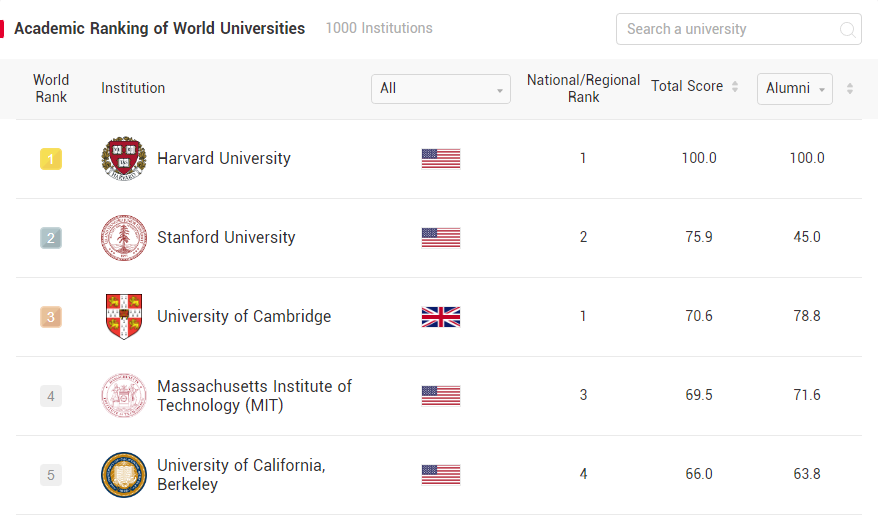The height and width of the screenshot is (518, 878).
Task: Click the Search a university field
Action: [728, 29]
